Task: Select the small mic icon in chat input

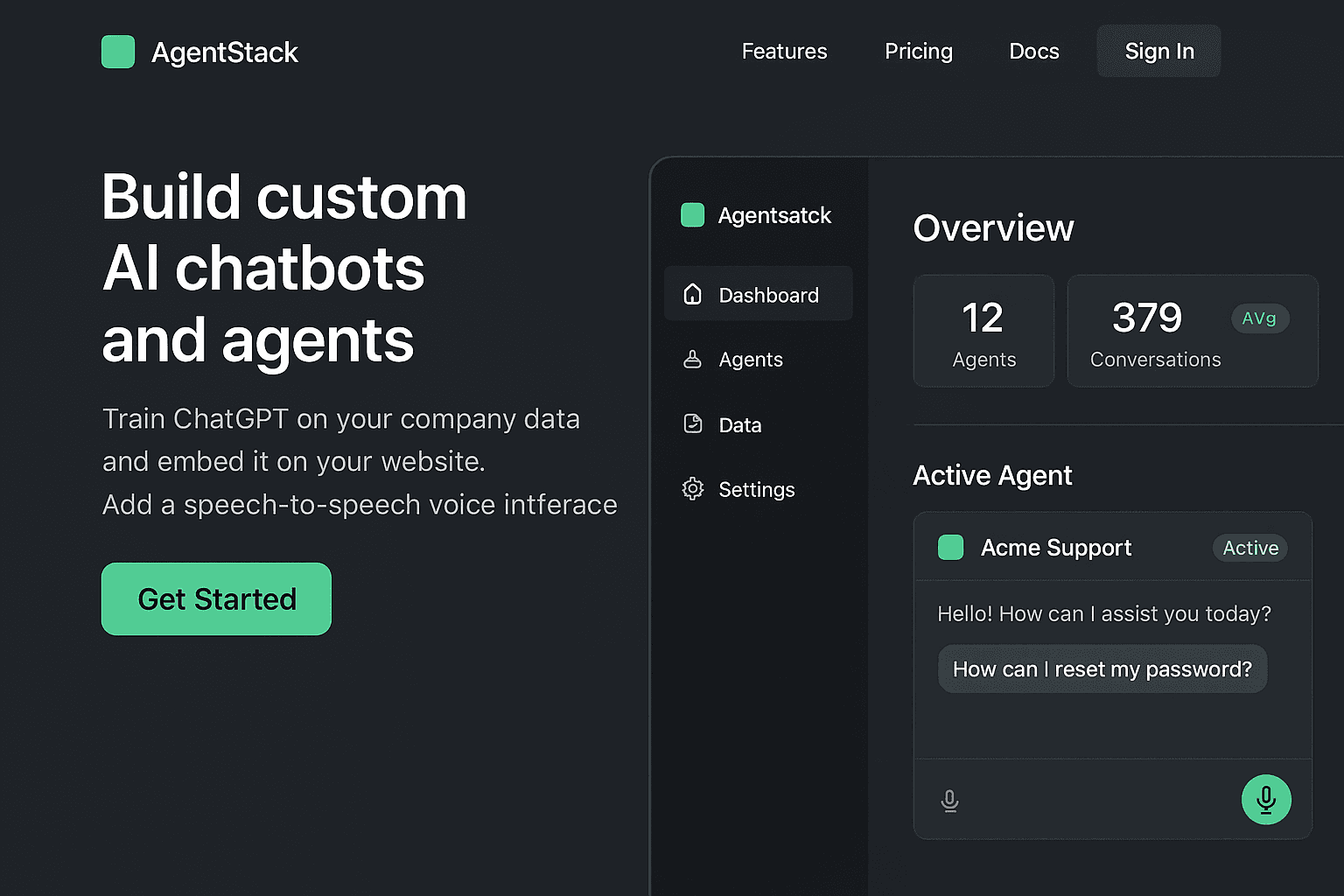Action: (x=950, y=799)
